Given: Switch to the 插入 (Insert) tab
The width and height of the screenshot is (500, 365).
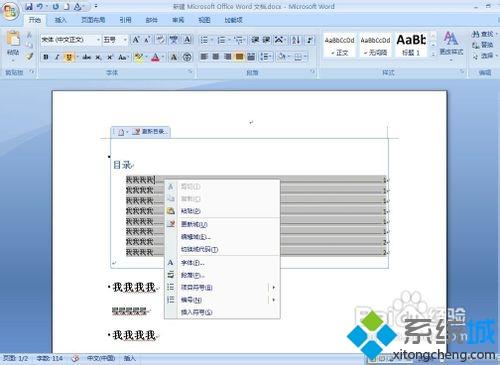Looking at the screenshot, I should [x=60, y=20].
